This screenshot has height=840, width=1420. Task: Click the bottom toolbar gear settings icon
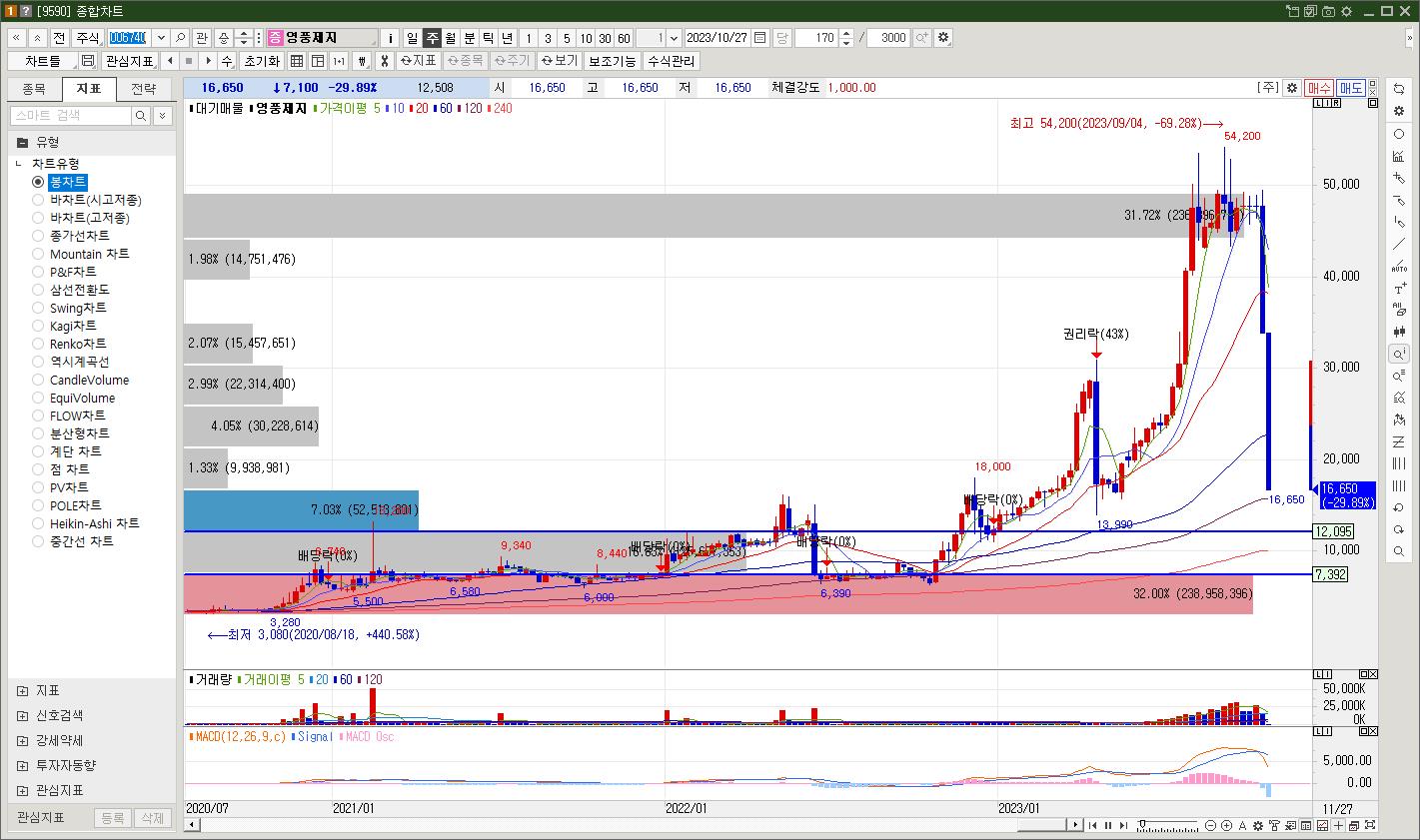1257,825
